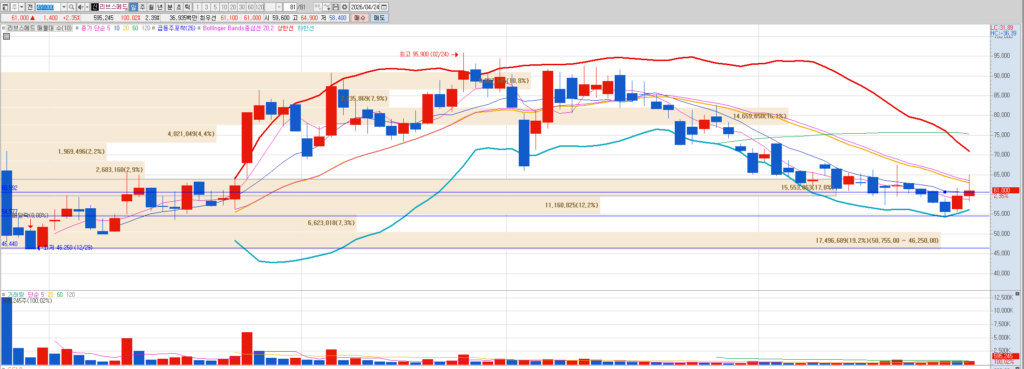
Task: Click the 상한선 upper band legend
Action: point(285,28)
